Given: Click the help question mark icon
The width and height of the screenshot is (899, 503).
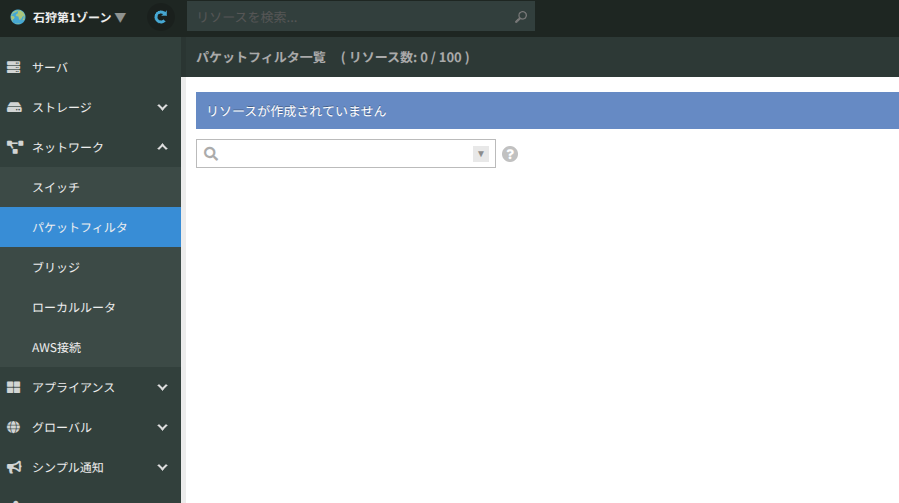Looking at the screenshot, I should (x=510, y=154).
